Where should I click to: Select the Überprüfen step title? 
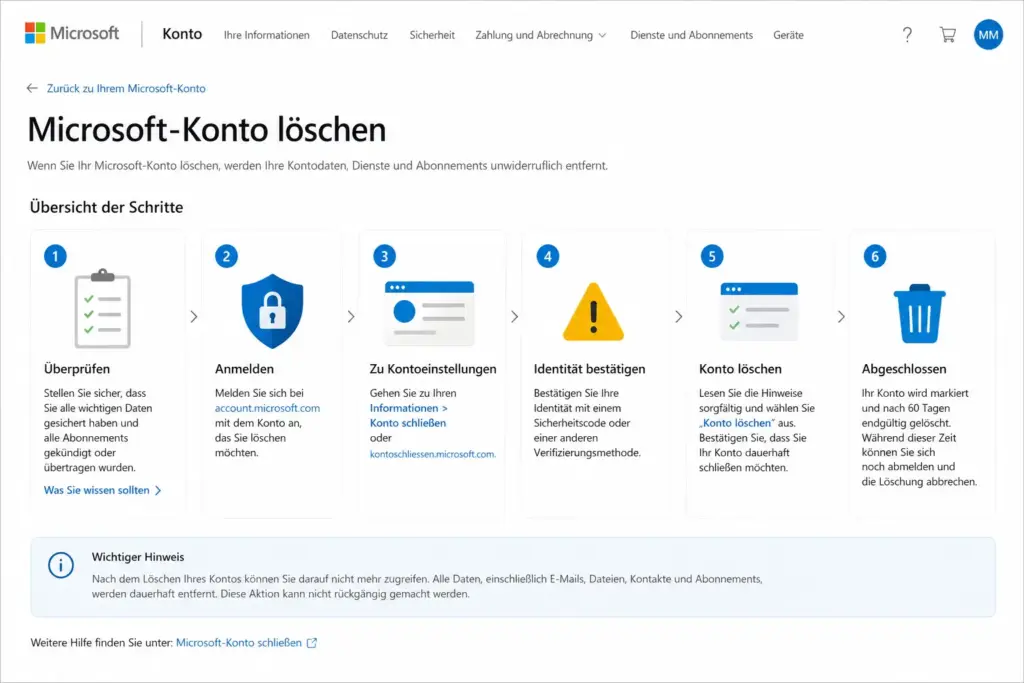pos(76,369)
